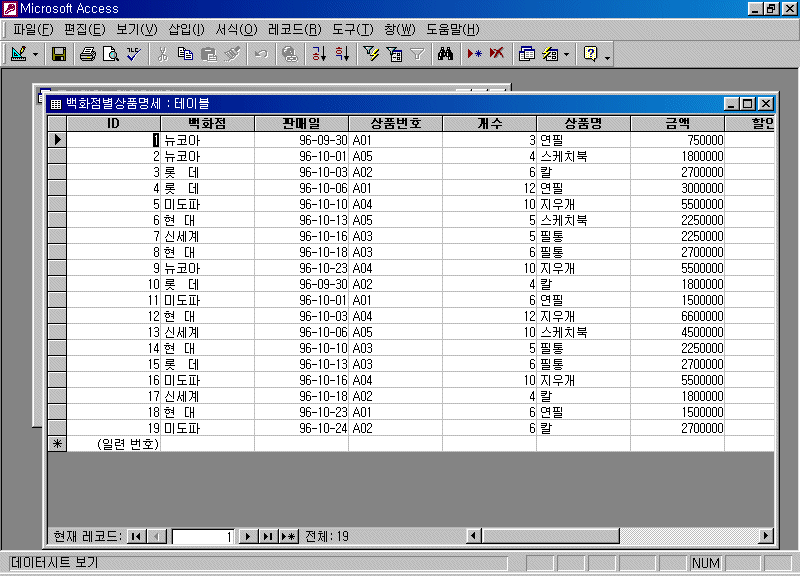
Task: Copy selection with the copy icon
Action: (186, 54)
